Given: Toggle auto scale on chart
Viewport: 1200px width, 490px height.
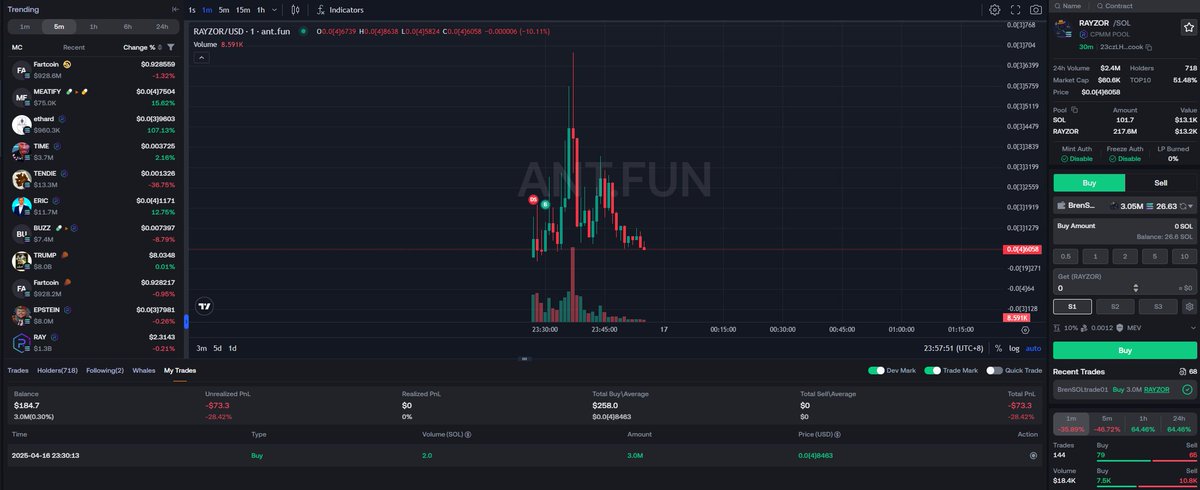Looking at the screenshot, I should [1033, 348].
